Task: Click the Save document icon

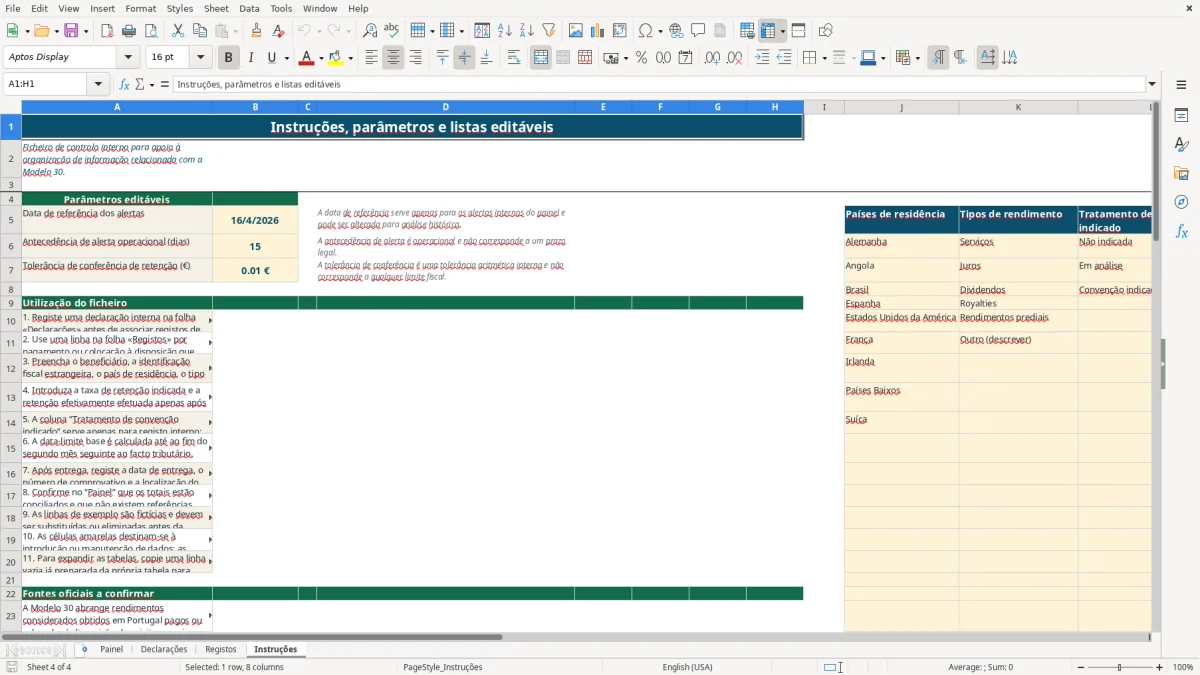Action: (71, 31)
